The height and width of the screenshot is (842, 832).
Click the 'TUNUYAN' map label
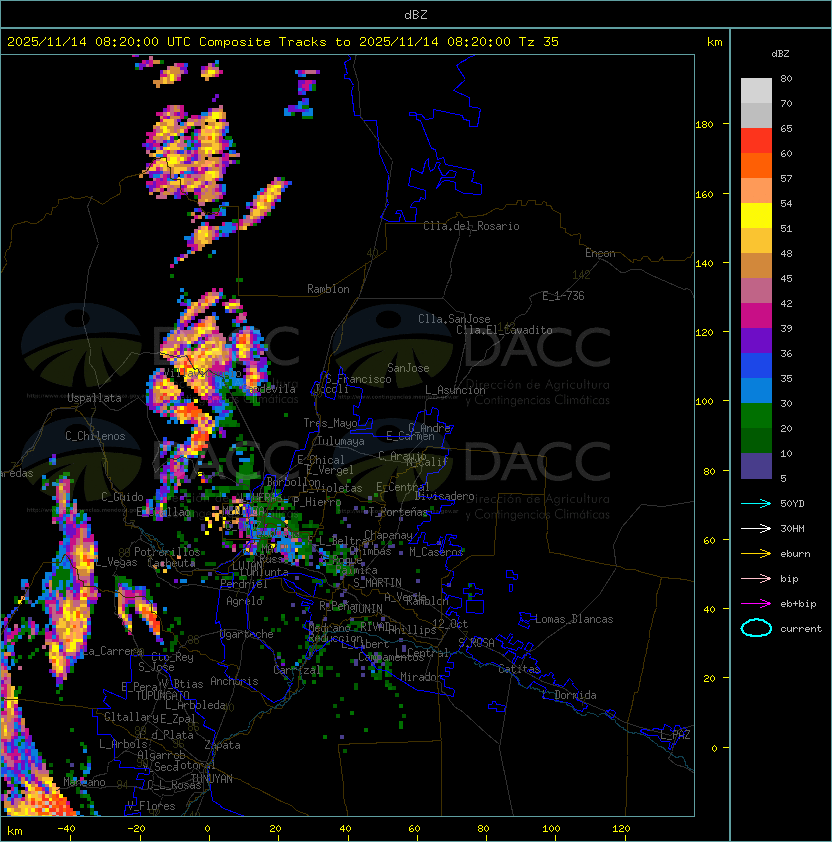[212, 779]
